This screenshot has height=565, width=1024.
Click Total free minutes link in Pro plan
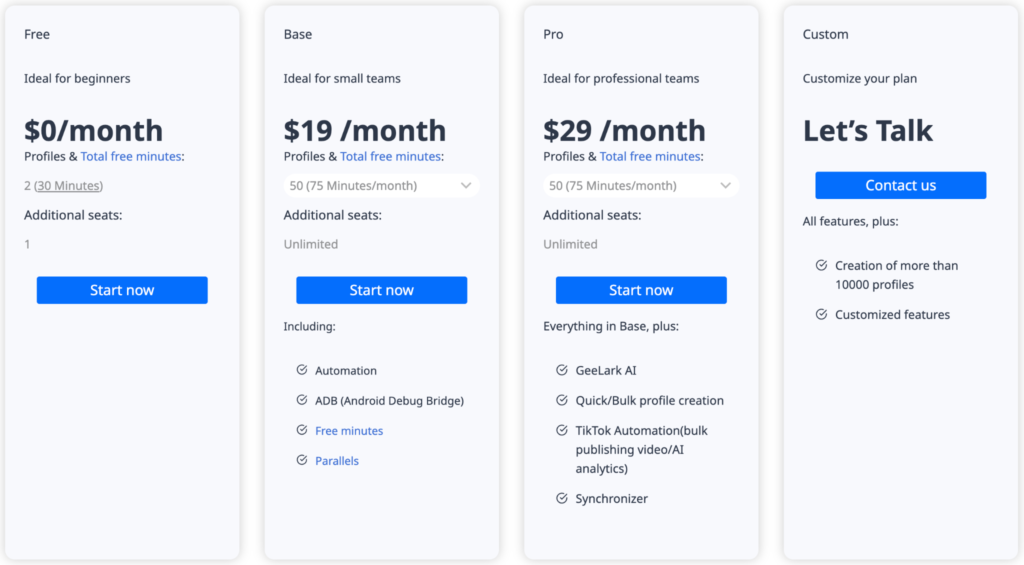point(650,156)
